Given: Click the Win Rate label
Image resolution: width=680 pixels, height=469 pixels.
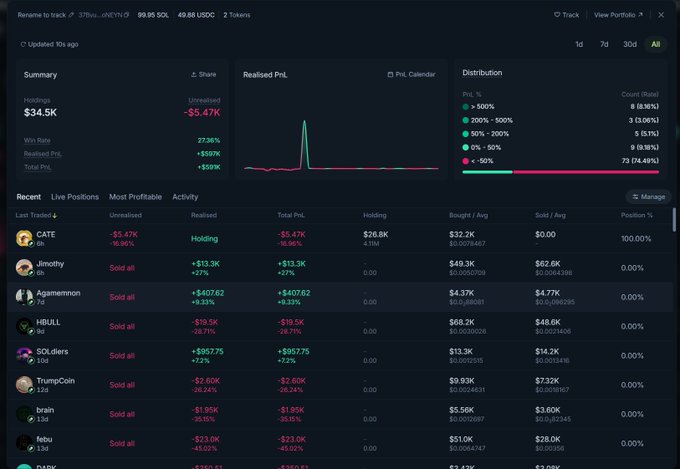Looking at the screenshot, I should (x=37, y=140).
